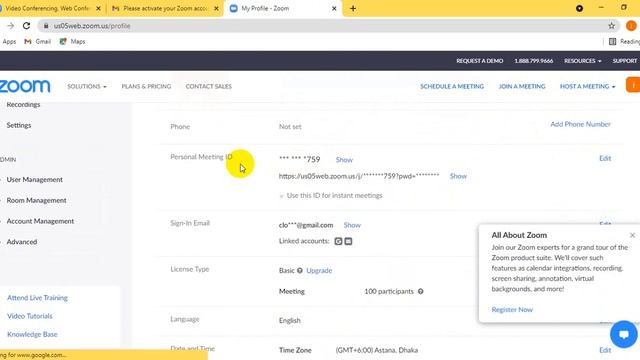Close the Video Conferencing tab
Screen dimensions: 640x360
tap(98, 8)
